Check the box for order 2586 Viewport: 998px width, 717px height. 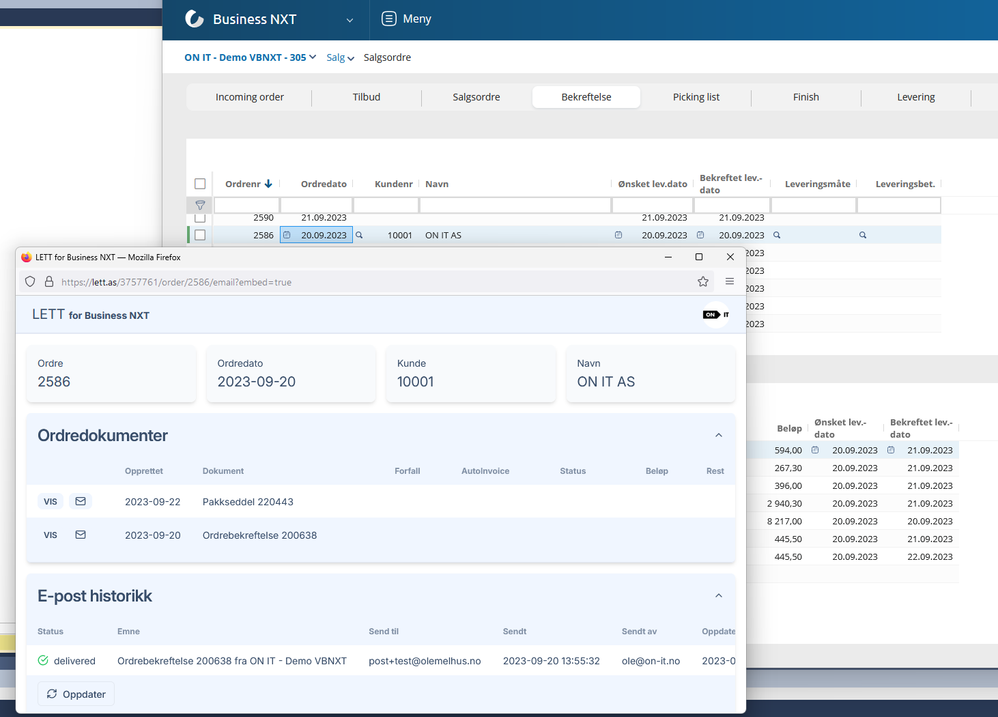tap(200, 235)
